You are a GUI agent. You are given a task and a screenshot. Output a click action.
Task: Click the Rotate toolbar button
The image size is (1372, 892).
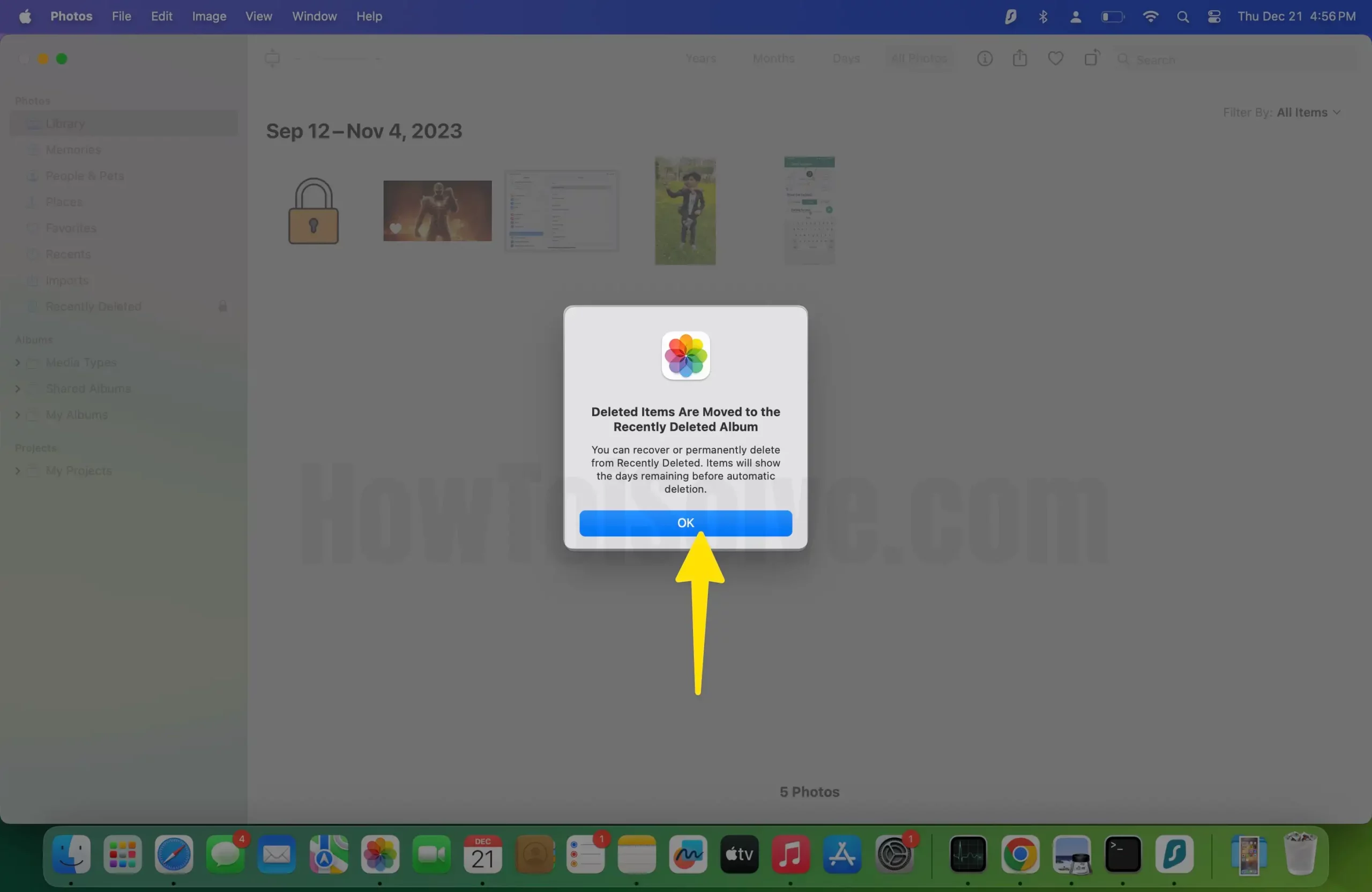1092,58
